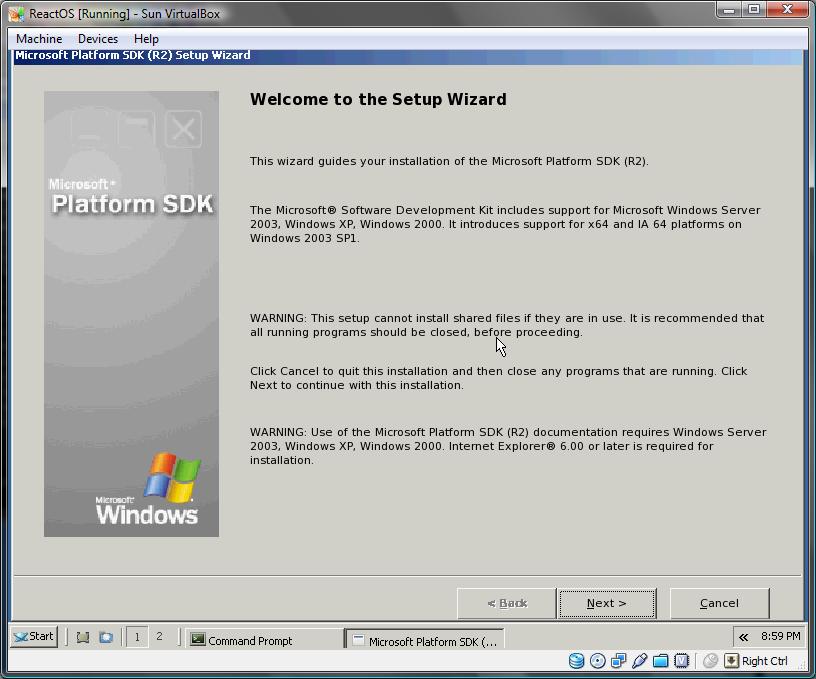The width and height of the screenshot is (816, 679).
Task: Open the VirtualBox Help menu
Action: pyautogui.click(x=146, y=39)
